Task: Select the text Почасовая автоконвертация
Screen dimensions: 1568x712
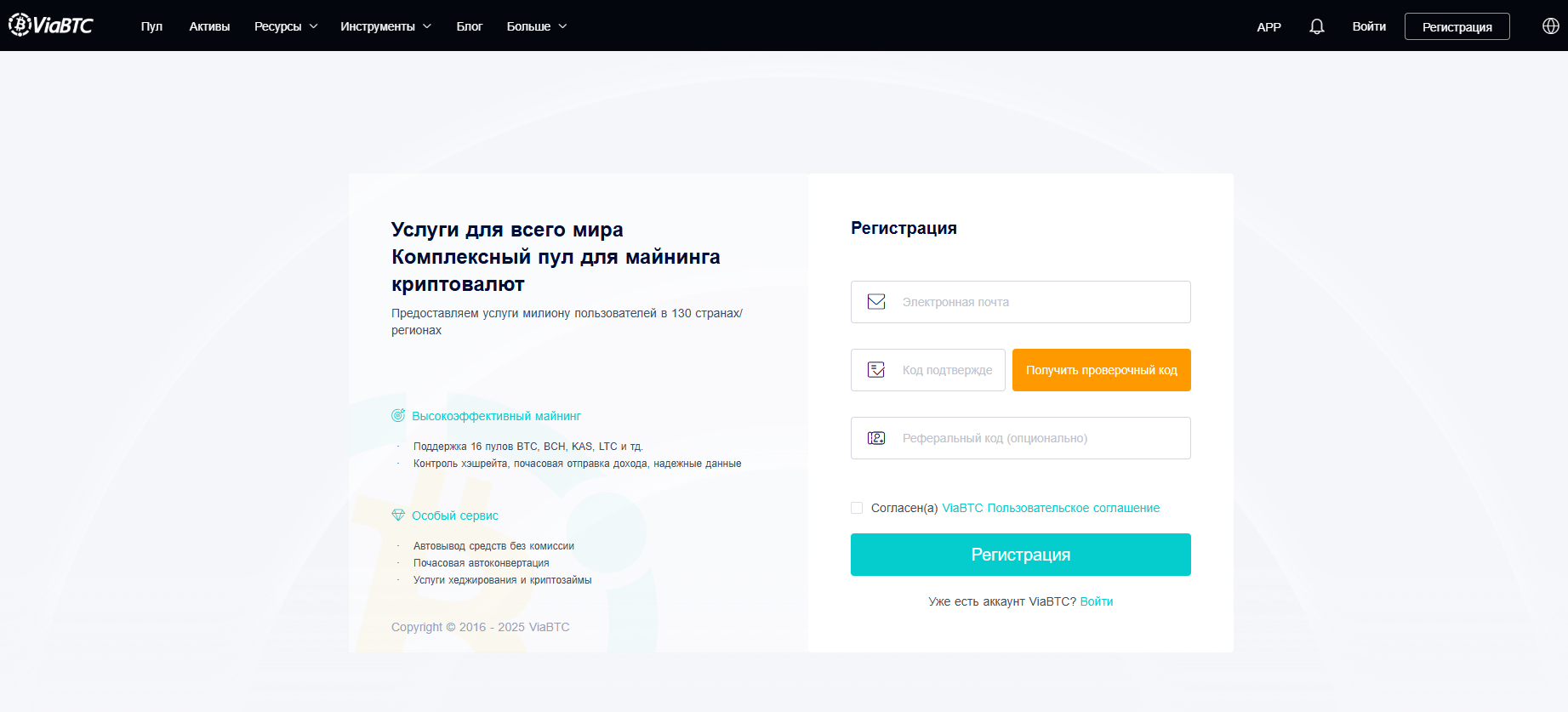Action: pyautogui.click(x=482, y=563)
